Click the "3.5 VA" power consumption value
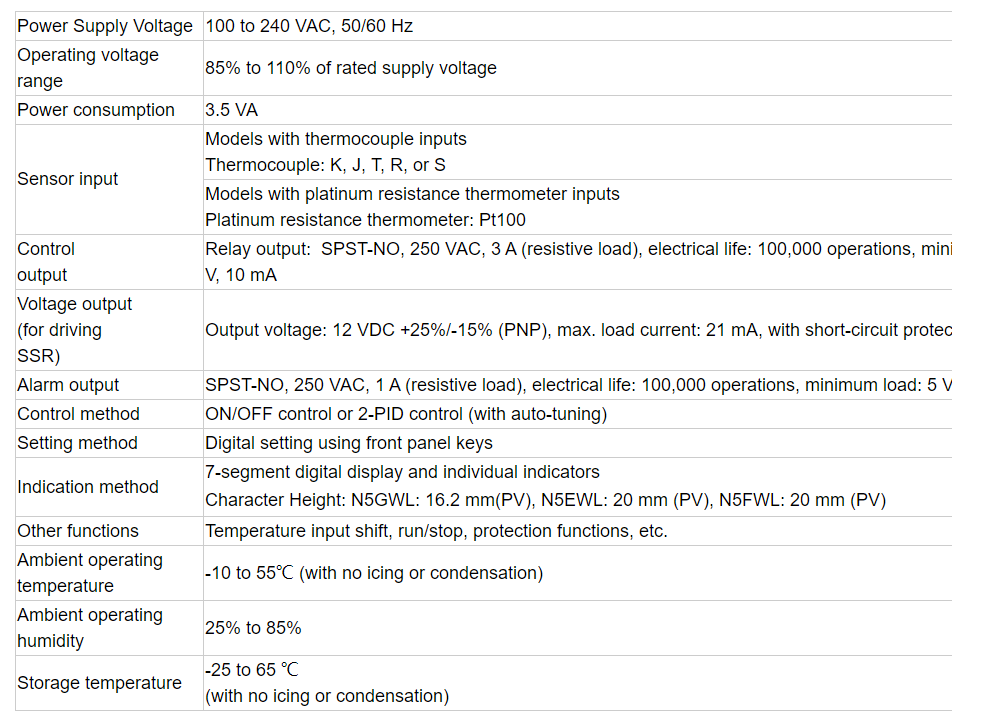 (x=231, y=110)
